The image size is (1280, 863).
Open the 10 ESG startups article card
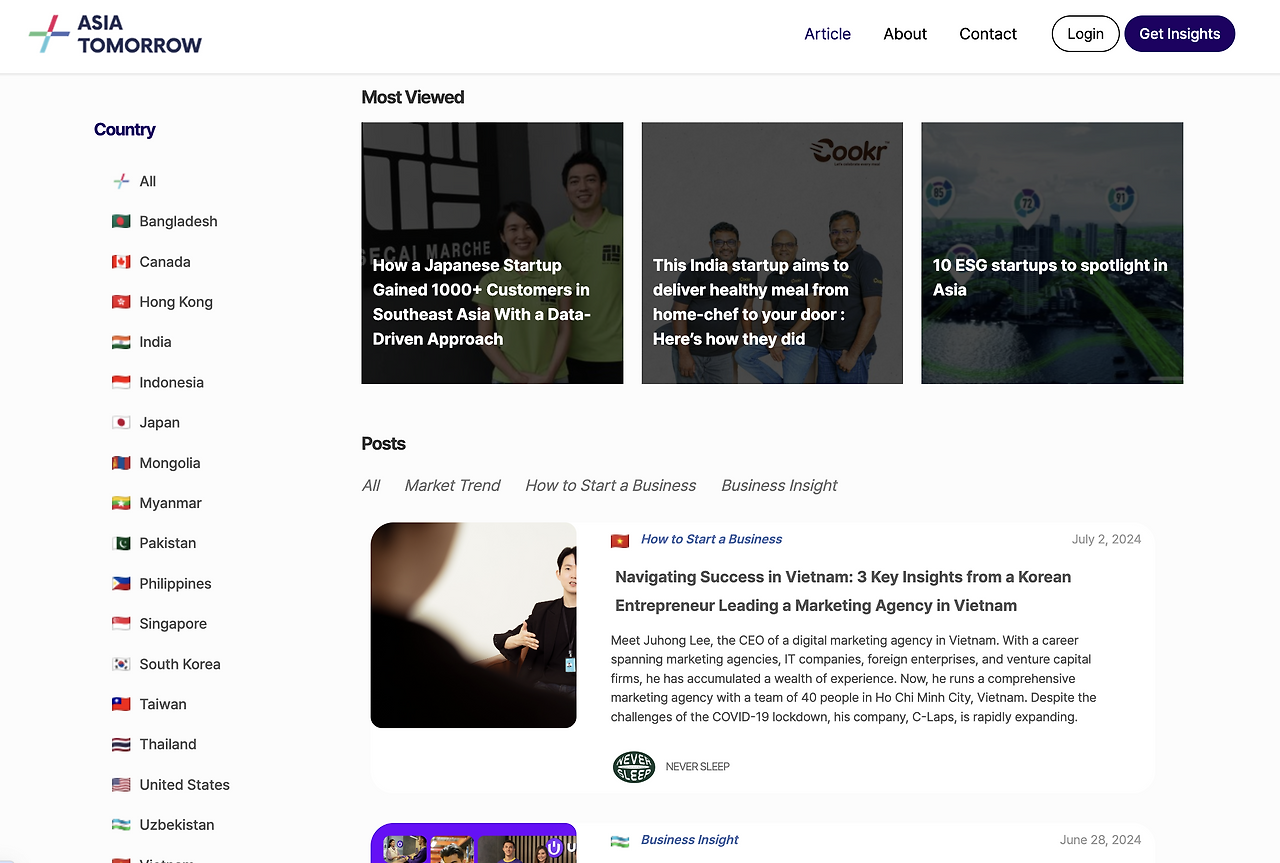click(x=1052, y=253)
